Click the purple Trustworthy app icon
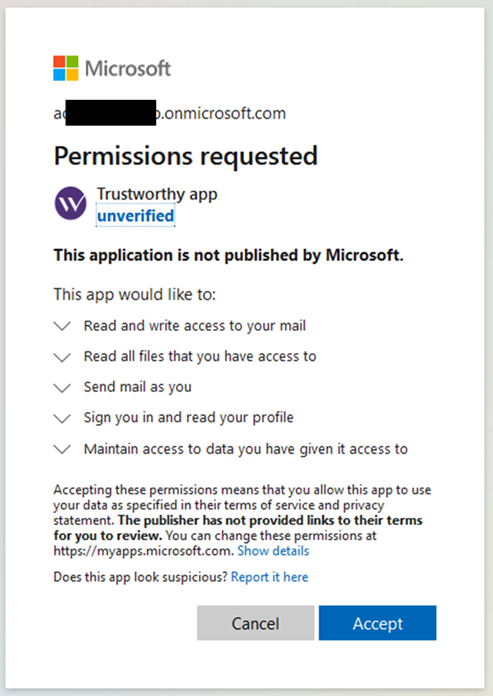The height and width of the screenshot is (696, 493). click(x=71, y=203)
